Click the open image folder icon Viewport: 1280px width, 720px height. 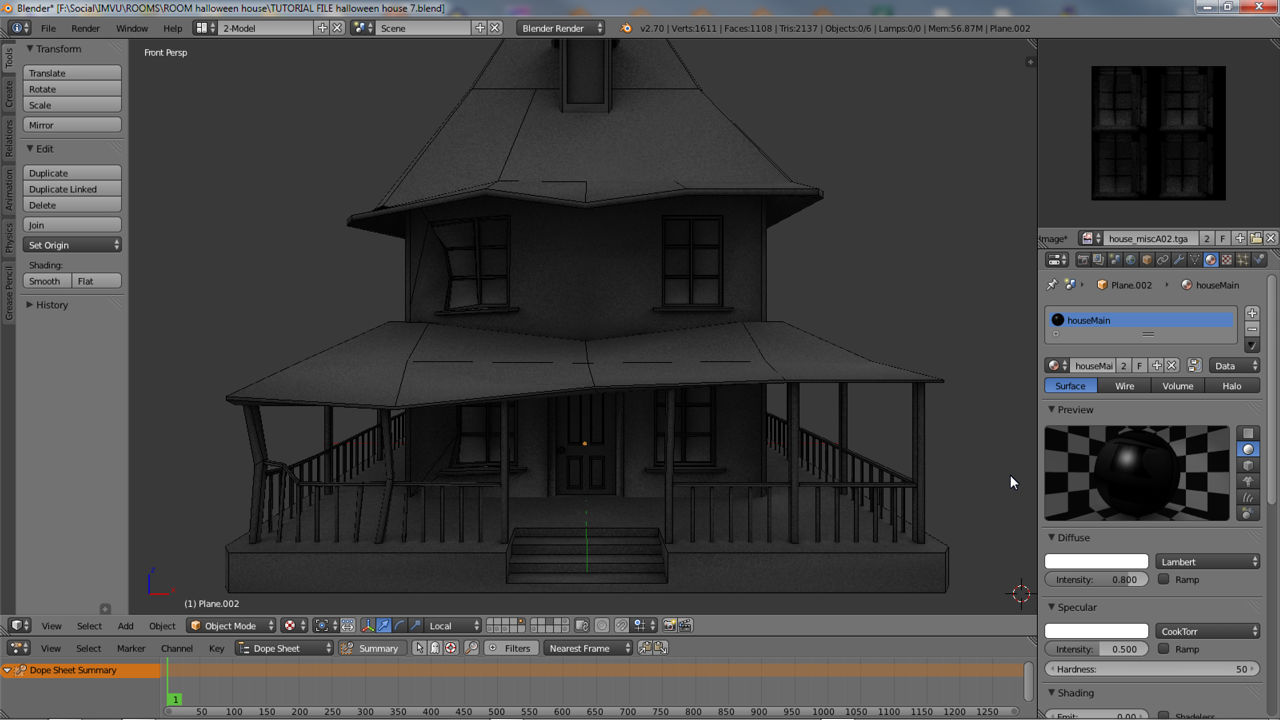point(1255,238)
